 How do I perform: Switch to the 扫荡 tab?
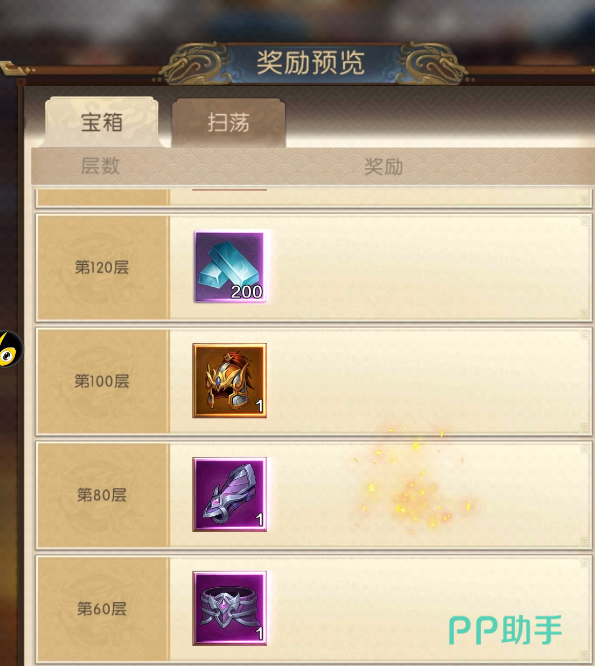[x=228, y=123]
